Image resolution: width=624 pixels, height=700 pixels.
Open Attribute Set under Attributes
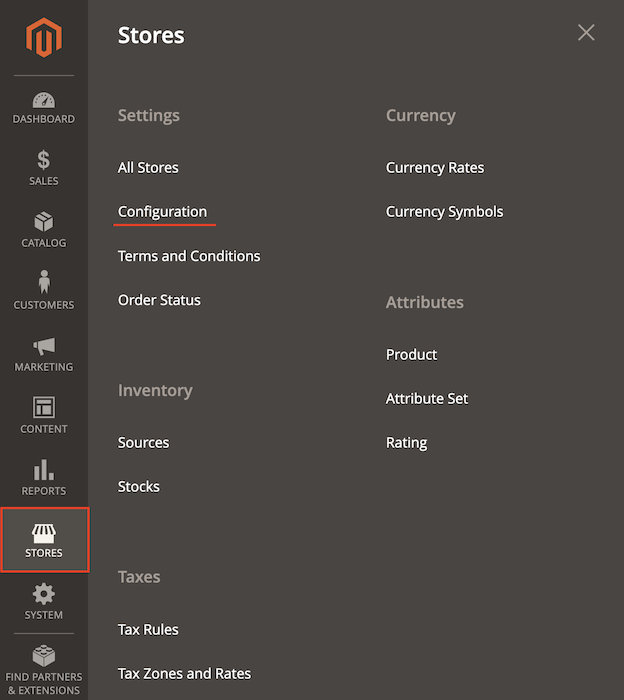(x=427, y=399)
